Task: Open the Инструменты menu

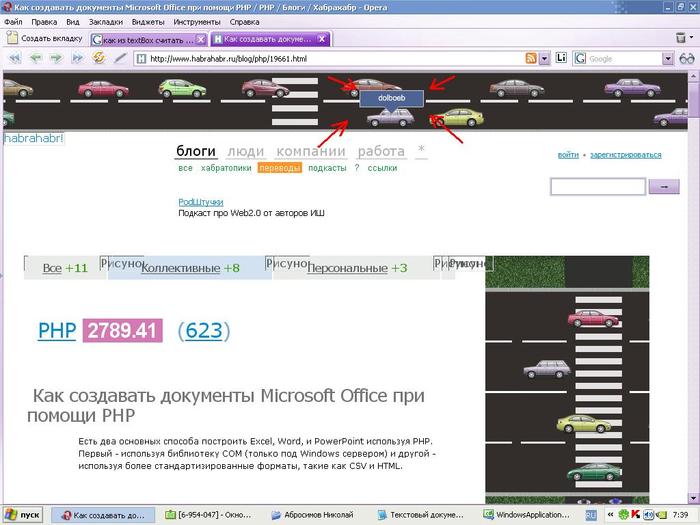Action: pos(197,22)
